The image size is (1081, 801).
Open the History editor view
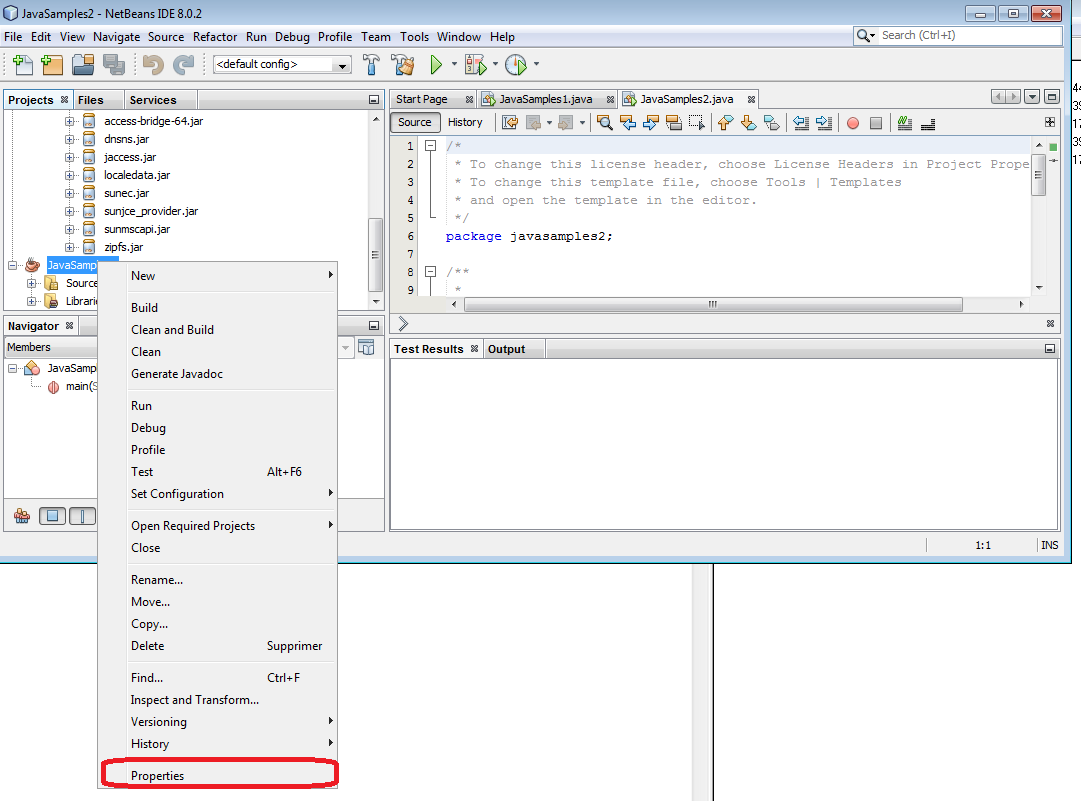tap(465, 122)
